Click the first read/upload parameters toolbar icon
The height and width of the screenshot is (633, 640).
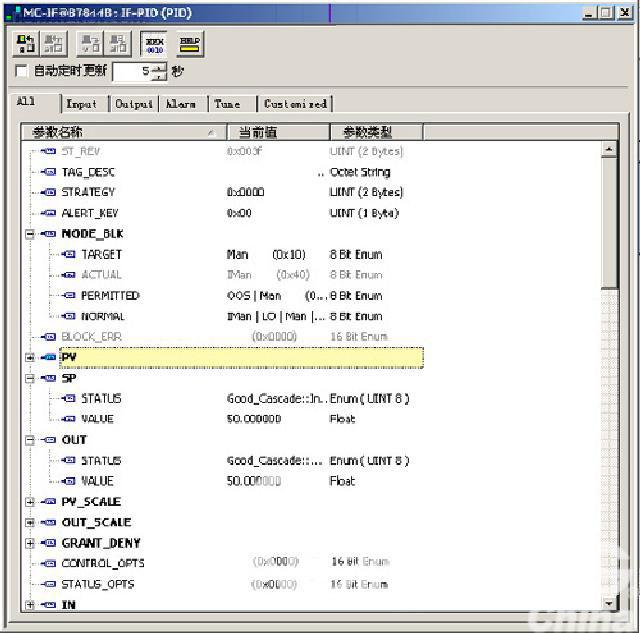click(x=25, y=44)
